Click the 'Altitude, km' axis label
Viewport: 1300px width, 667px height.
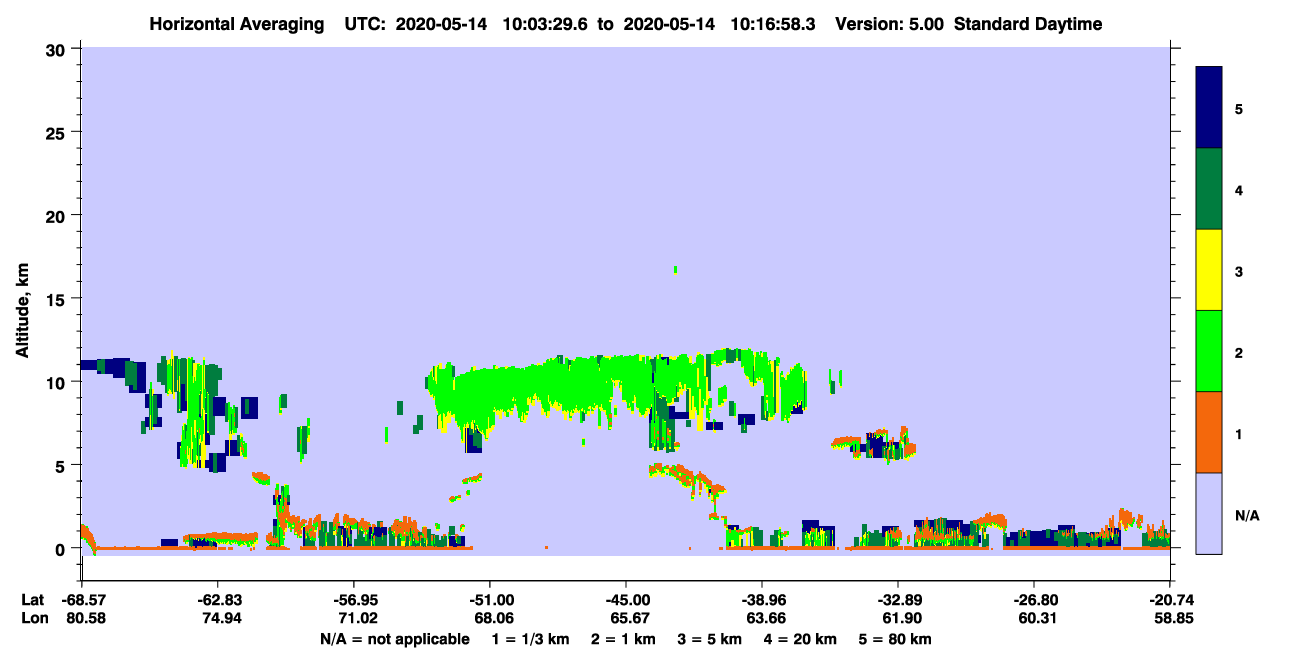coord(22,313)
